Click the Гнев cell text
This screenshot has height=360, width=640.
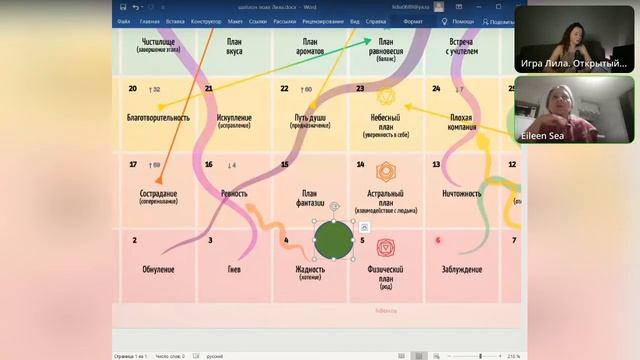(234, 269)
